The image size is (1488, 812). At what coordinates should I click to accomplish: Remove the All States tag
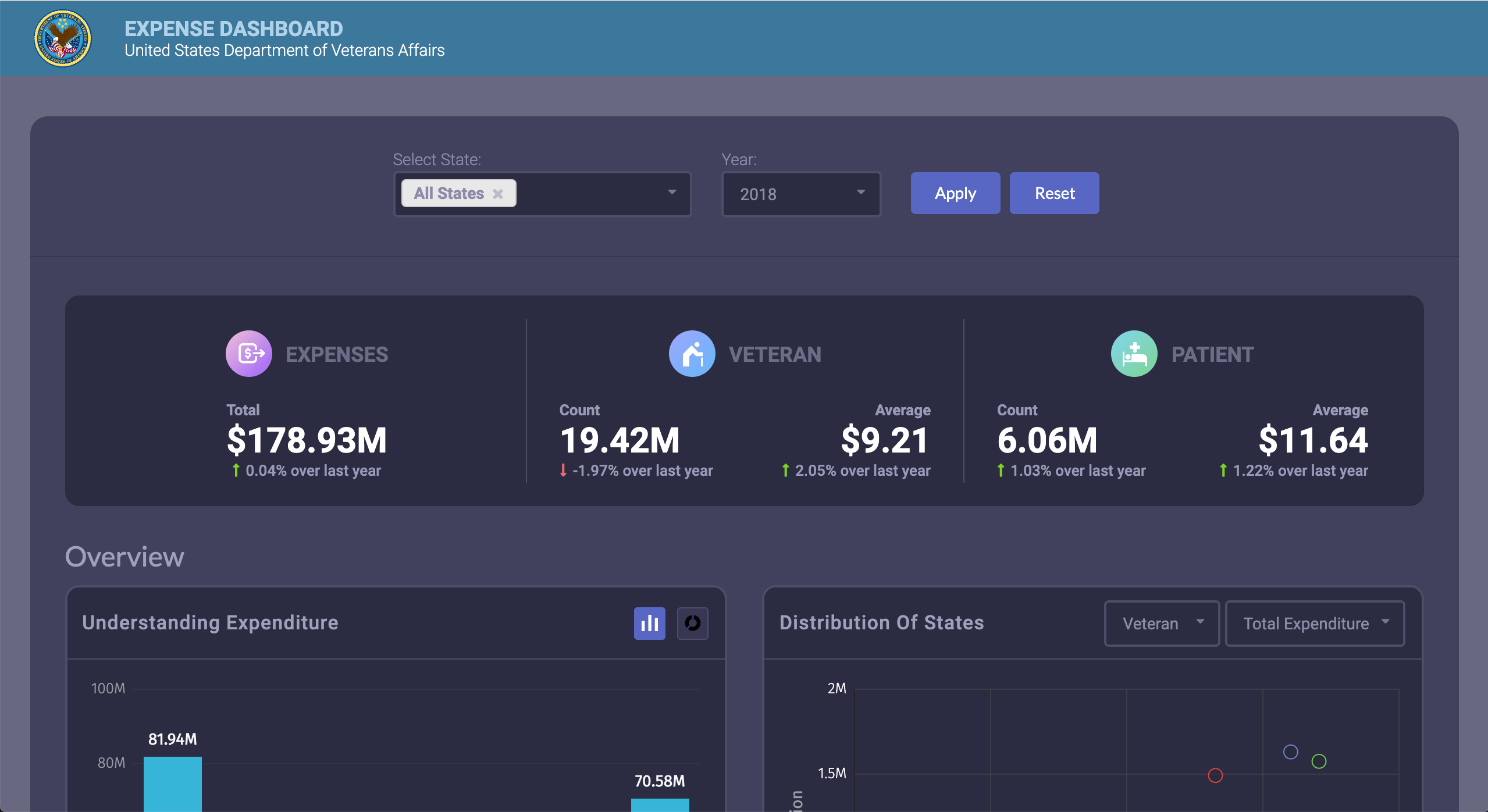click(x=498, y=194)
